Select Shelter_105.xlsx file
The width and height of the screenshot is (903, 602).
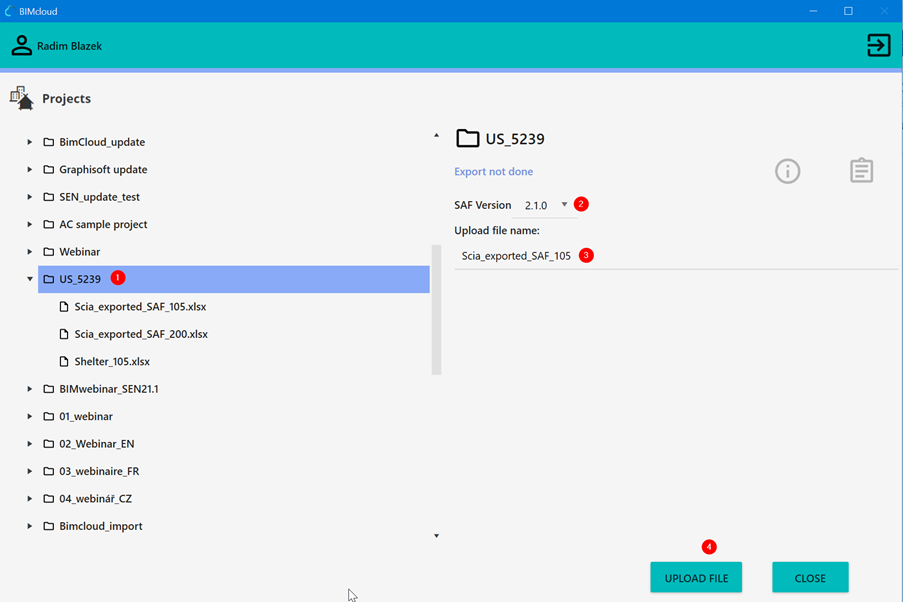[112, 361]
